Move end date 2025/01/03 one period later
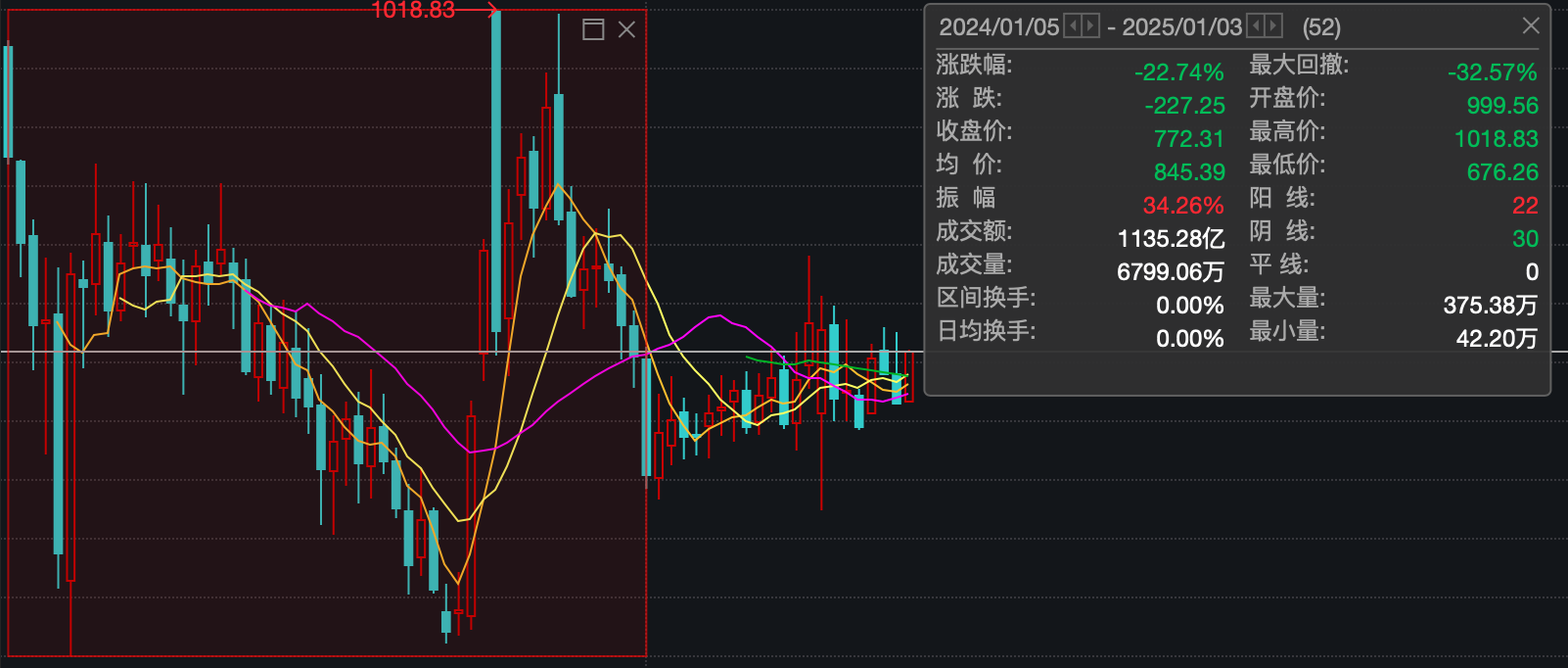This screenshot has height=668, width=1568. [x=1273, y=25]
